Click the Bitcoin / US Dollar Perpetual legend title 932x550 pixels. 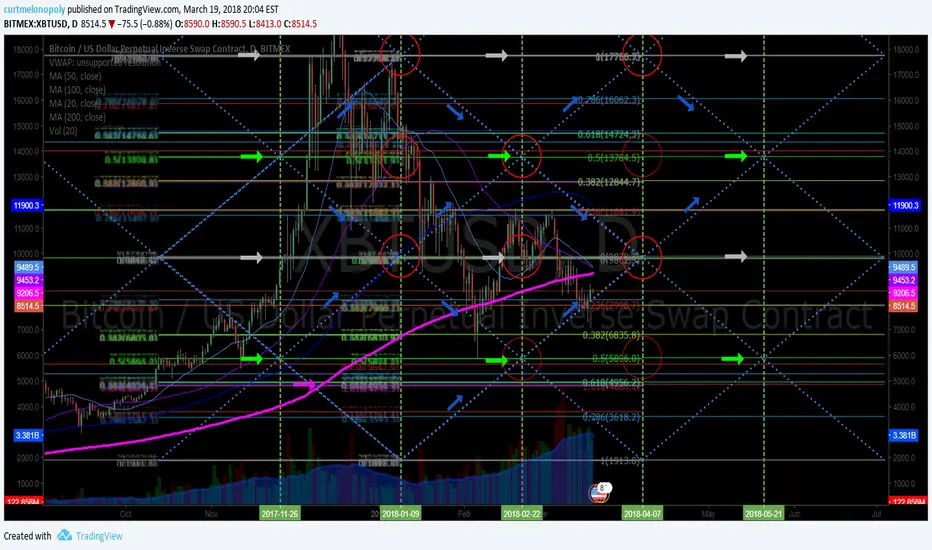pyautogui.click(x=169, y=49)
